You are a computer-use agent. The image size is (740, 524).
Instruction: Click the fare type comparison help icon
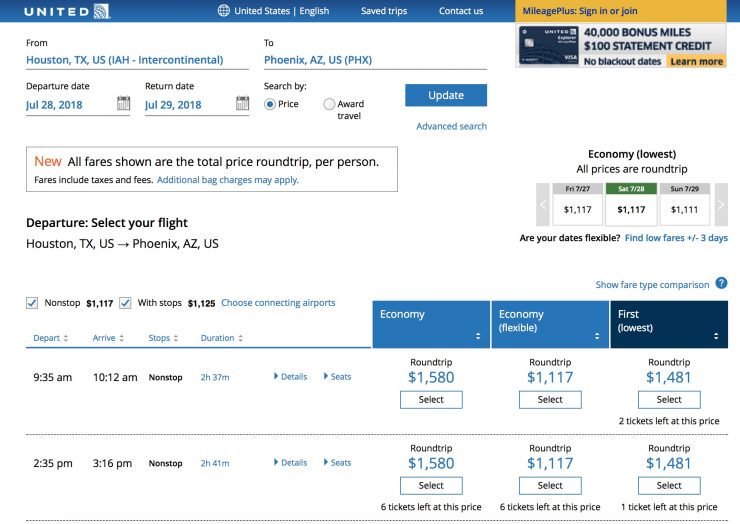point(721,283)
